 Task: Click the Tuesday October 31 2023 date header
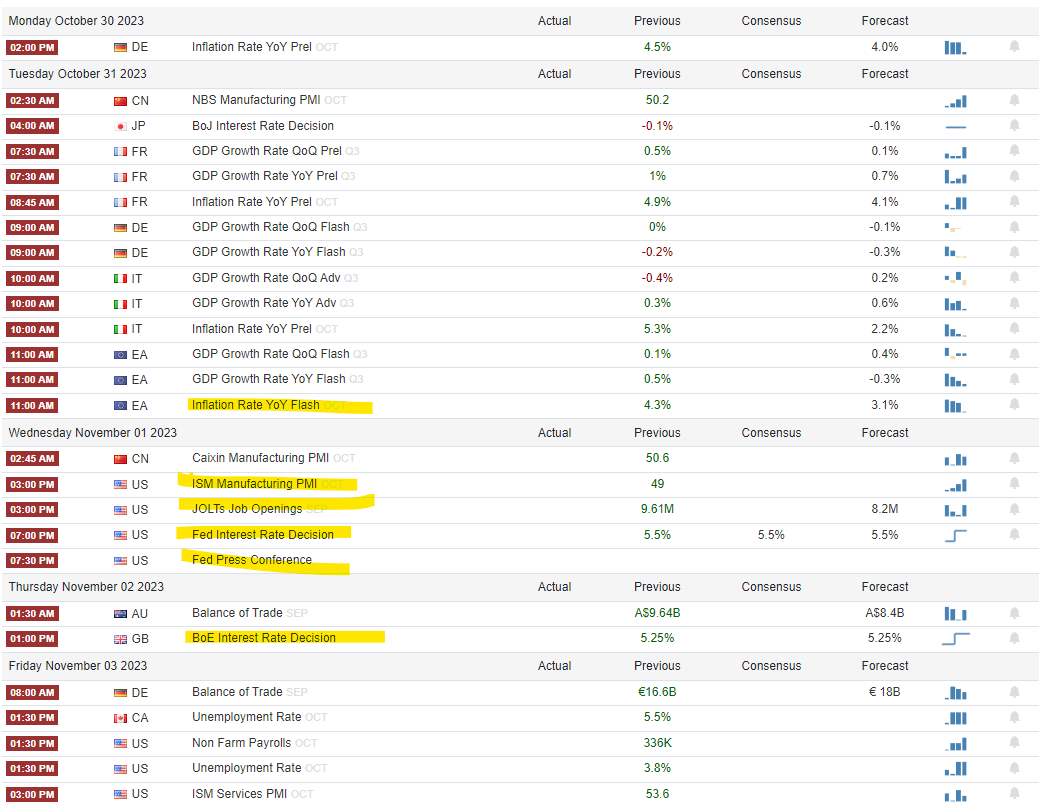77,74
